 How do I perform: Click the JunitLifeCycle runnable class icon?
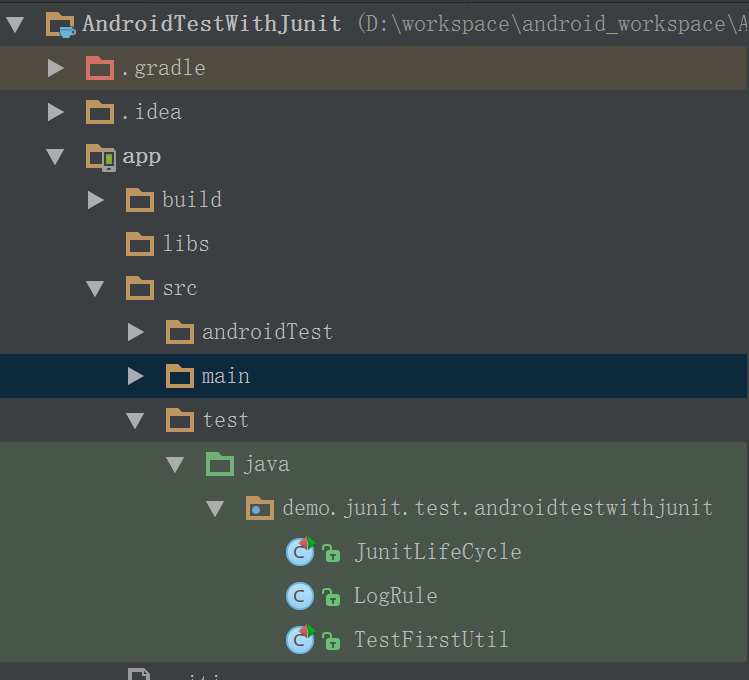(300, 552)
